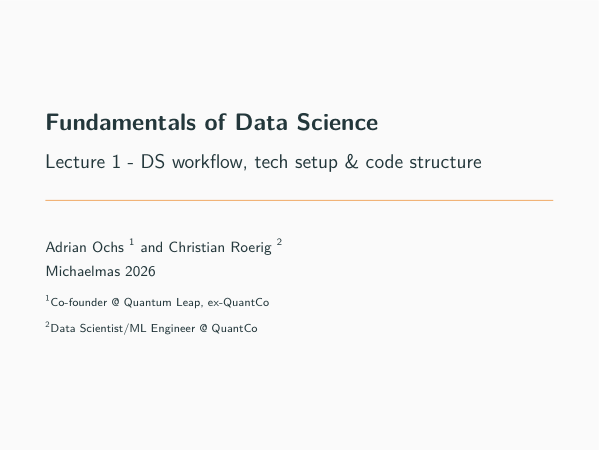
Task: Click the word and between author names
Action: pos(152,248)
